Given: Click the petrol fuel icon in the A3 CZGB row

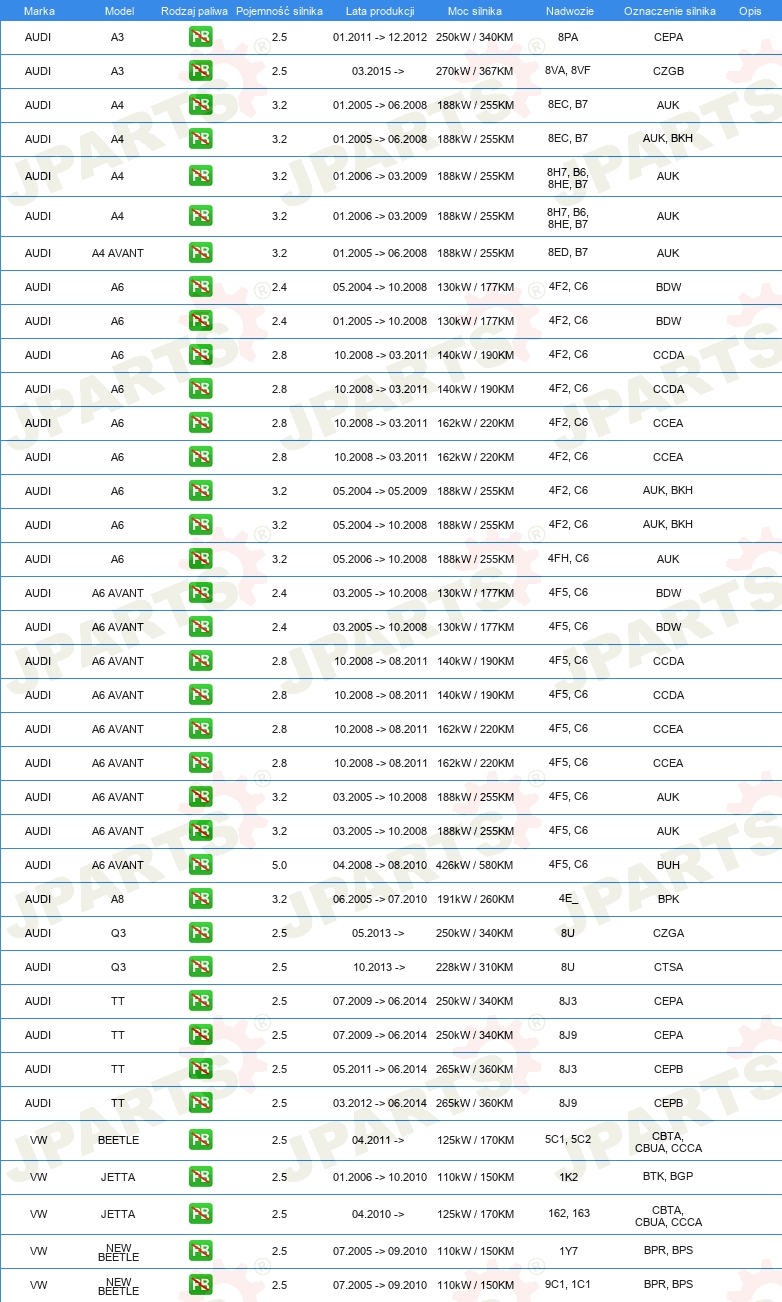Looking at the screenshot, I should [x=200, y=71].
